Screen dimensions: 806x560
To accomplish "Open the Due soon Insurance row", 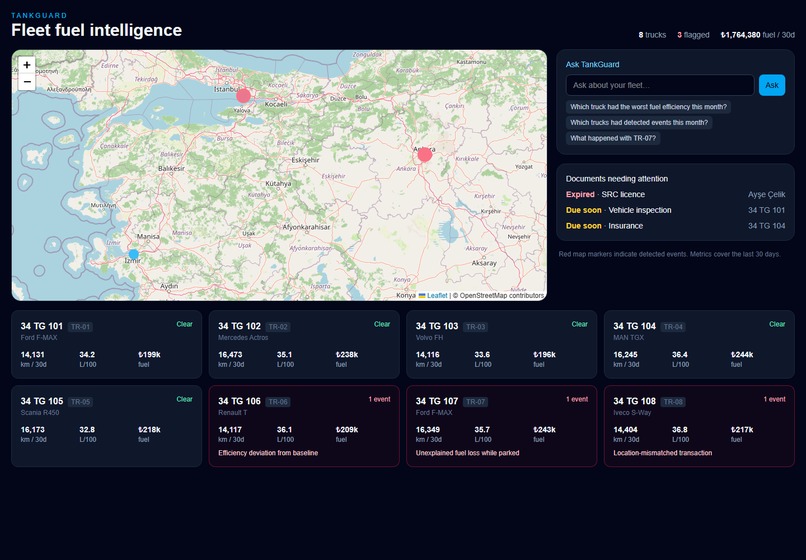I will pos(675,226).
